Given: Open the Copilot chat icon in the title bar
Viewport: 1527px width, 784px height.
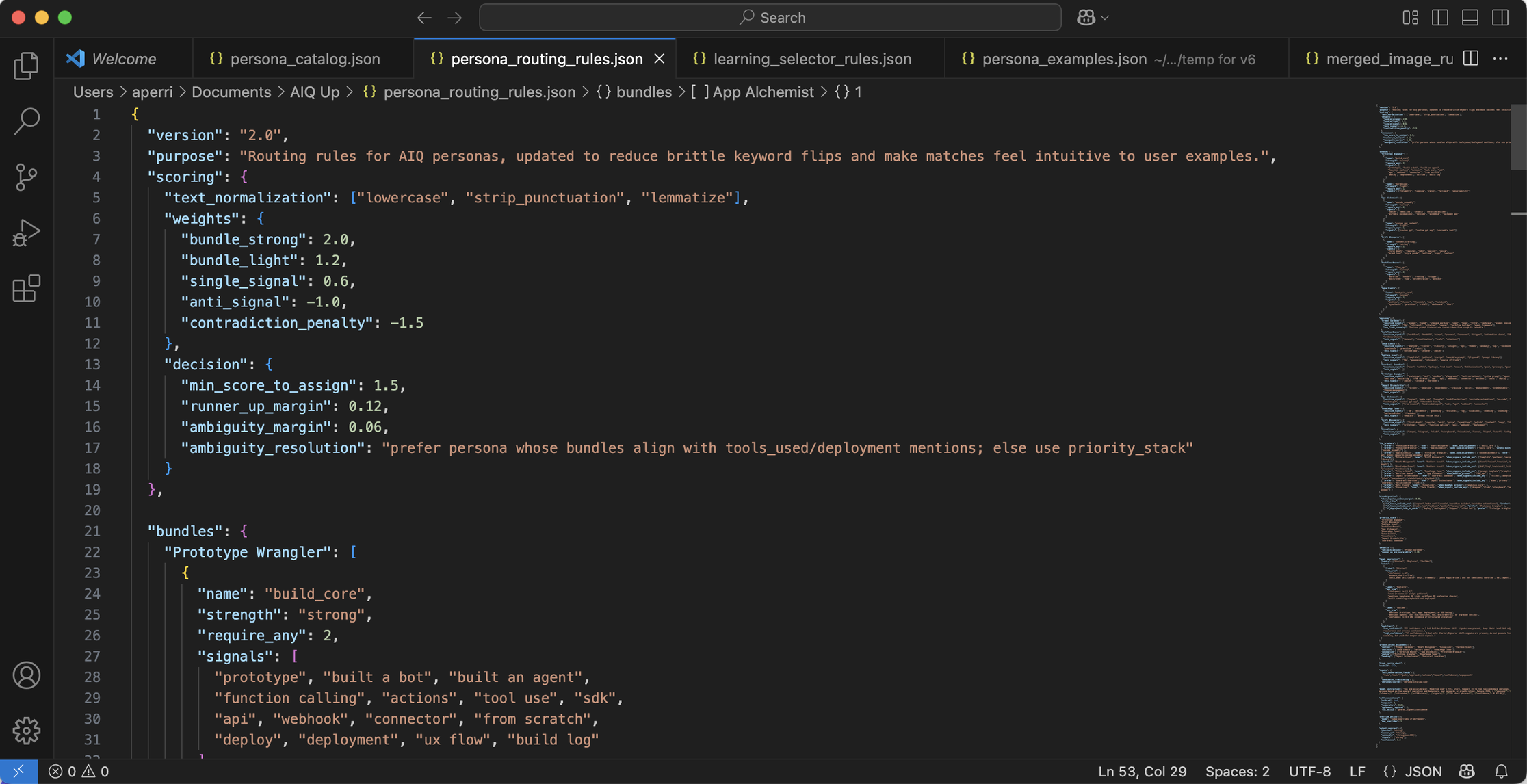Looking at the screenshot, I should 1086,18.
